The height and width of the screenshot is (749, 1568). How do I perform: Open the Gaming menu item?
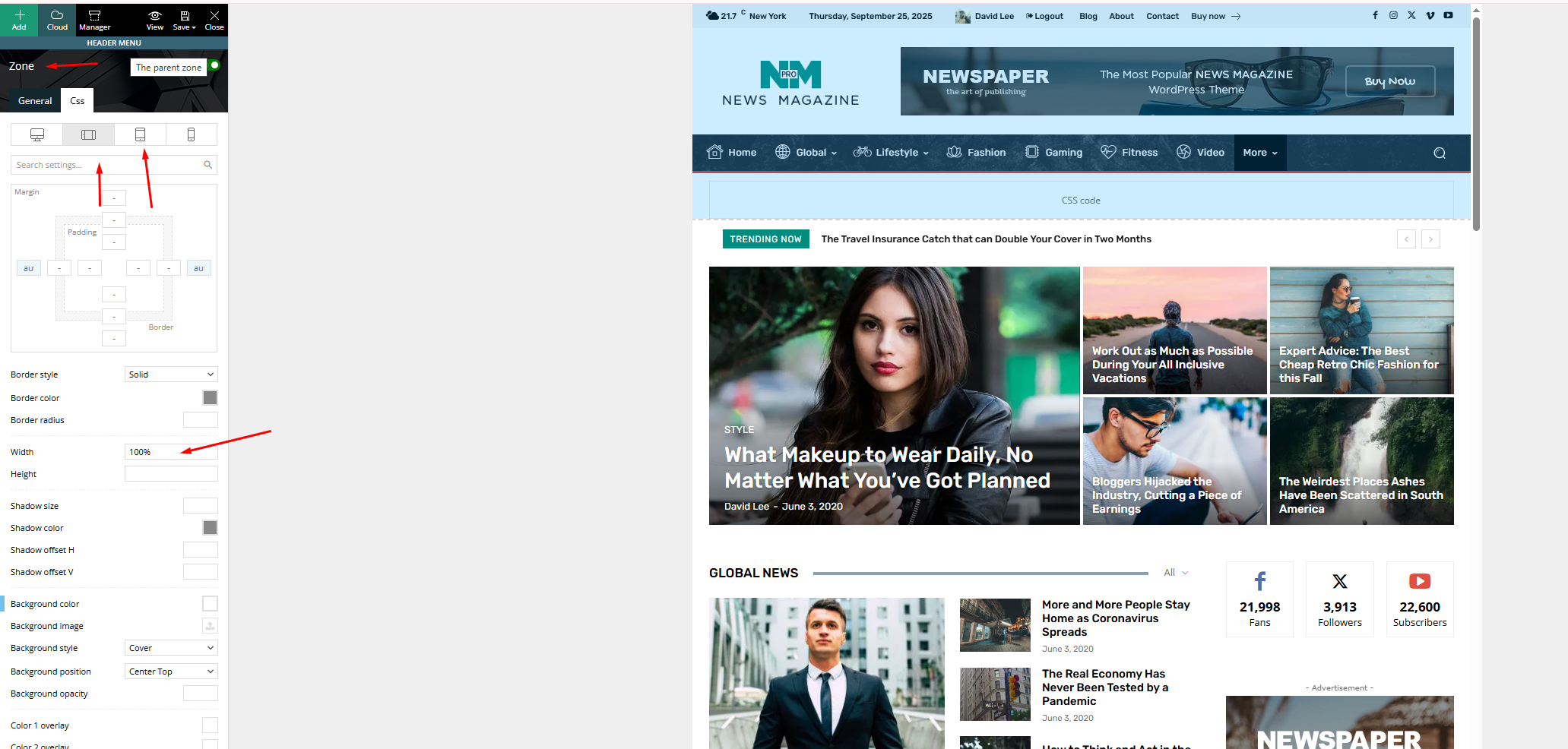(1053, 153)
